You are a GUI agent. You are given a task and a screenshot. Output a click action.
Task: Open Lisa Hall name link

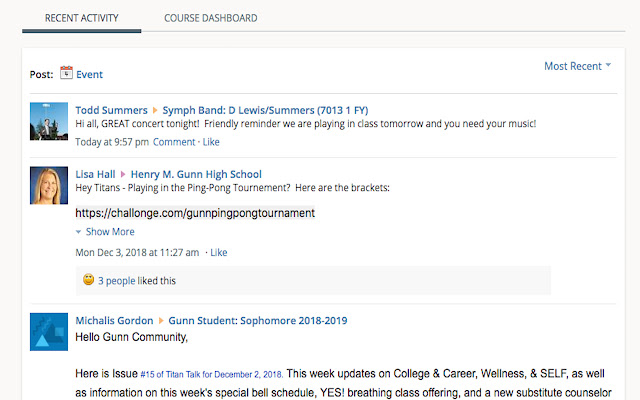[96, 174]
